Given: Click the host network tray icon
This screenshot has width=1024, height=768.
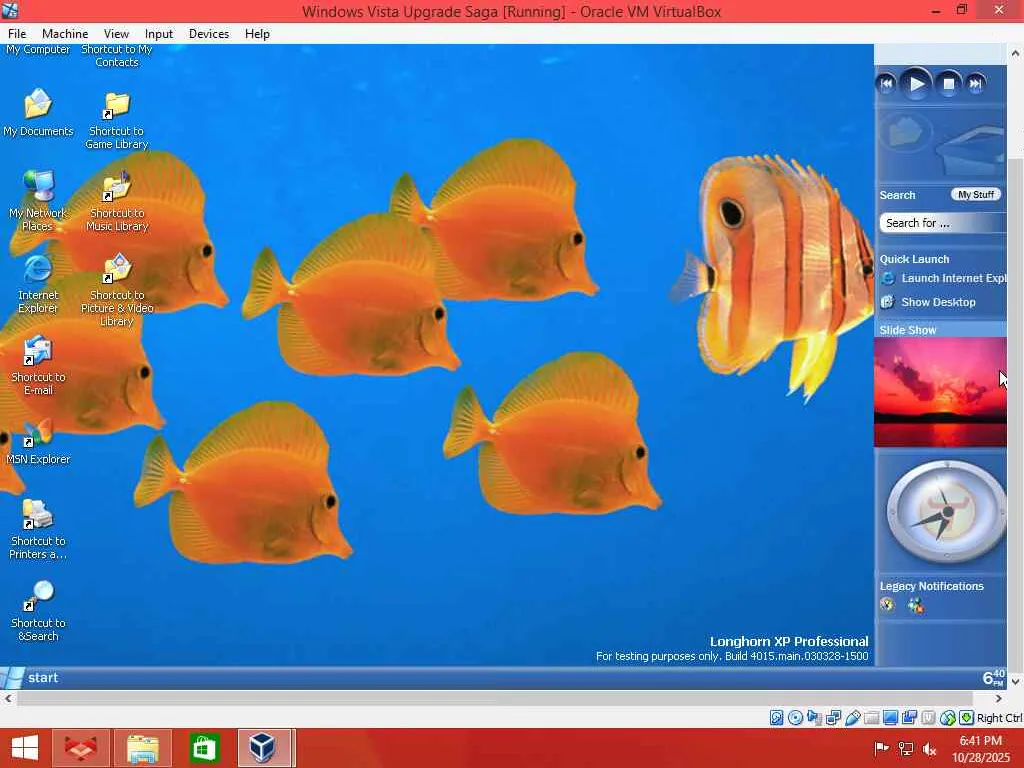Looking at the screenshot, I should [905, 748].
